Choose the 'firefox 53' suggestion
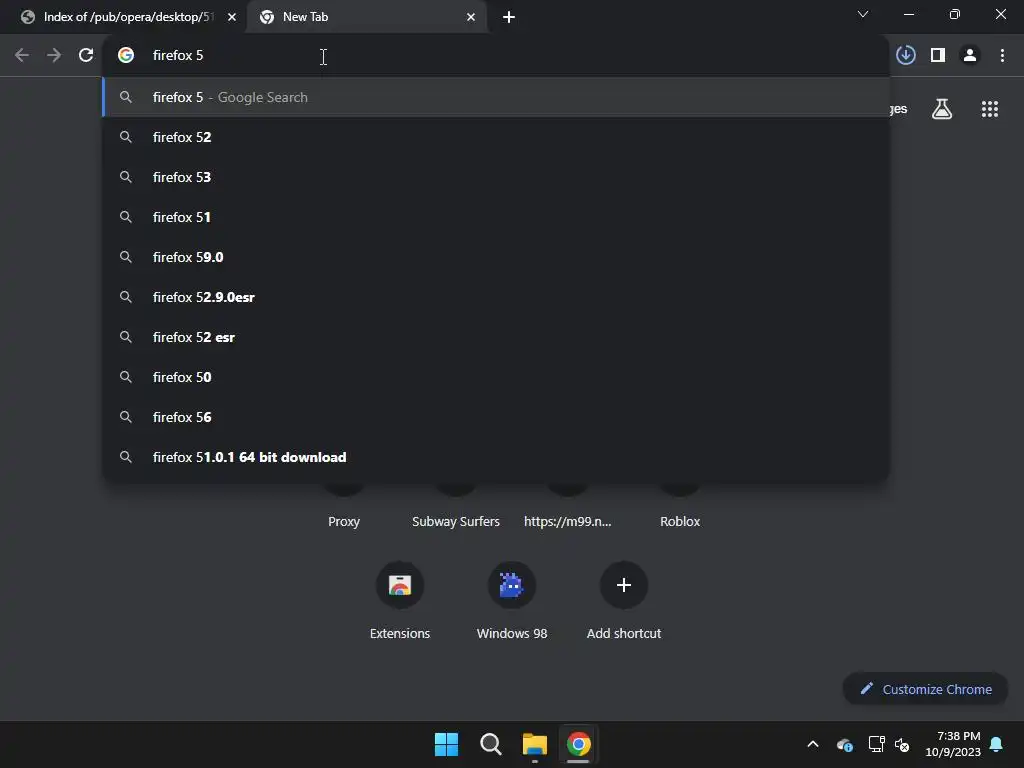This screenshot has height=768, width=1024. click(496, 177)
